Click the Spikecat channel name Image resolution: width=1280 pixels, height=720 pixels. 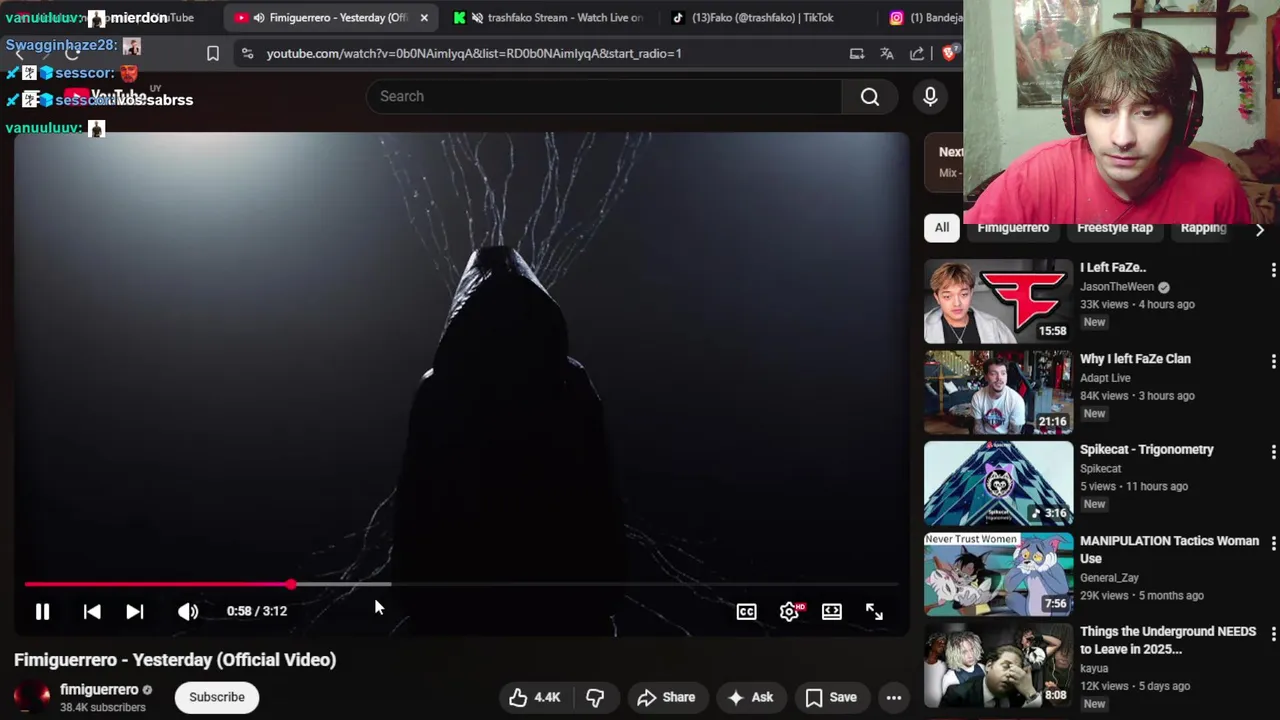1100,468
